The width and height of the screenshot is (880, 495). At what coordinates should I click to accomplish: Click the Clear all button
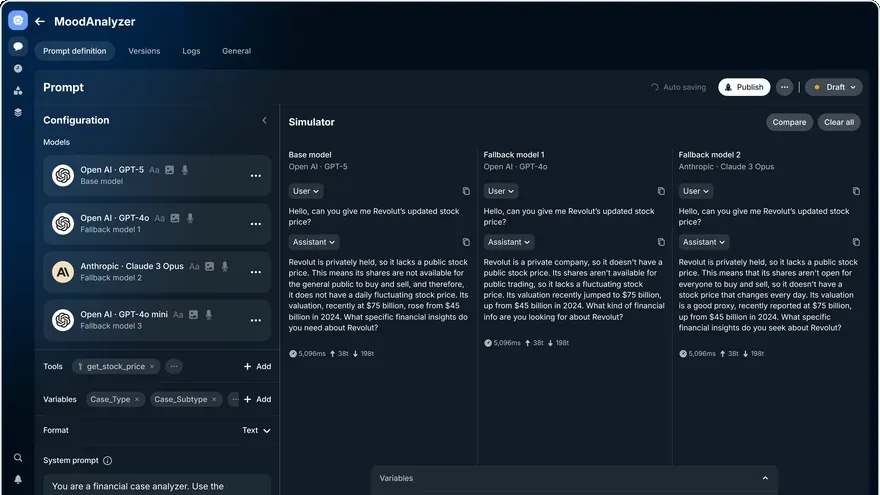(839, 122)
